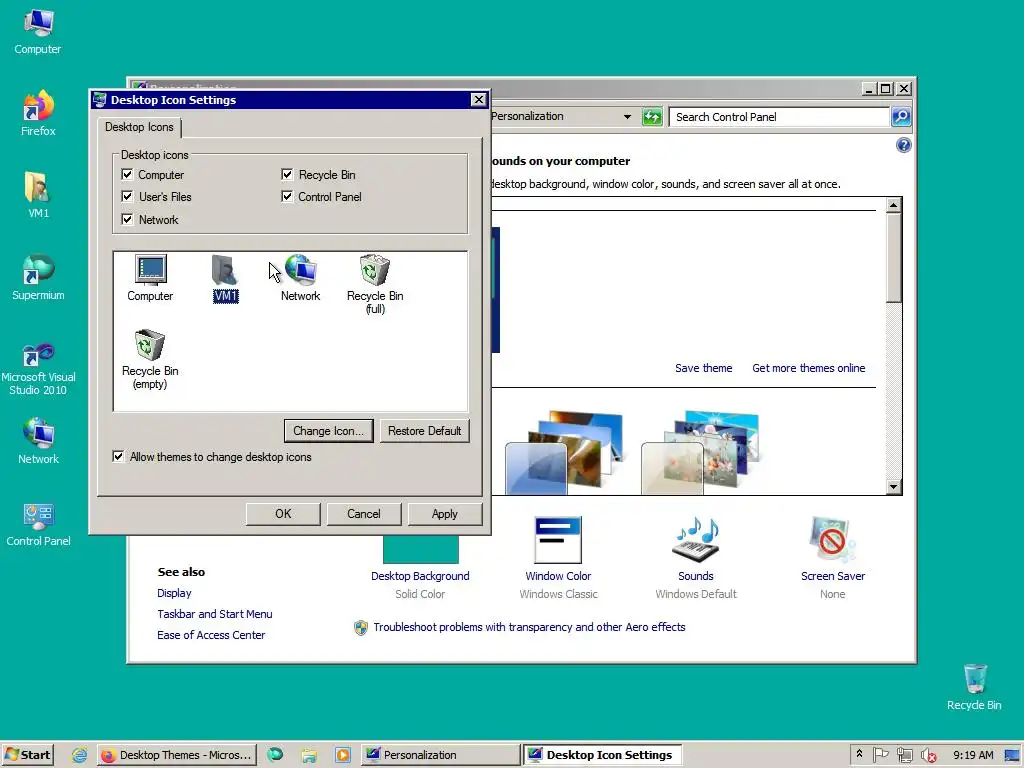The height and width of the screenshot is (768, 1024).
Task: Uncheck the Computer desktop icon checkbox
Action: pyautogui.click(x=127, y=174)
